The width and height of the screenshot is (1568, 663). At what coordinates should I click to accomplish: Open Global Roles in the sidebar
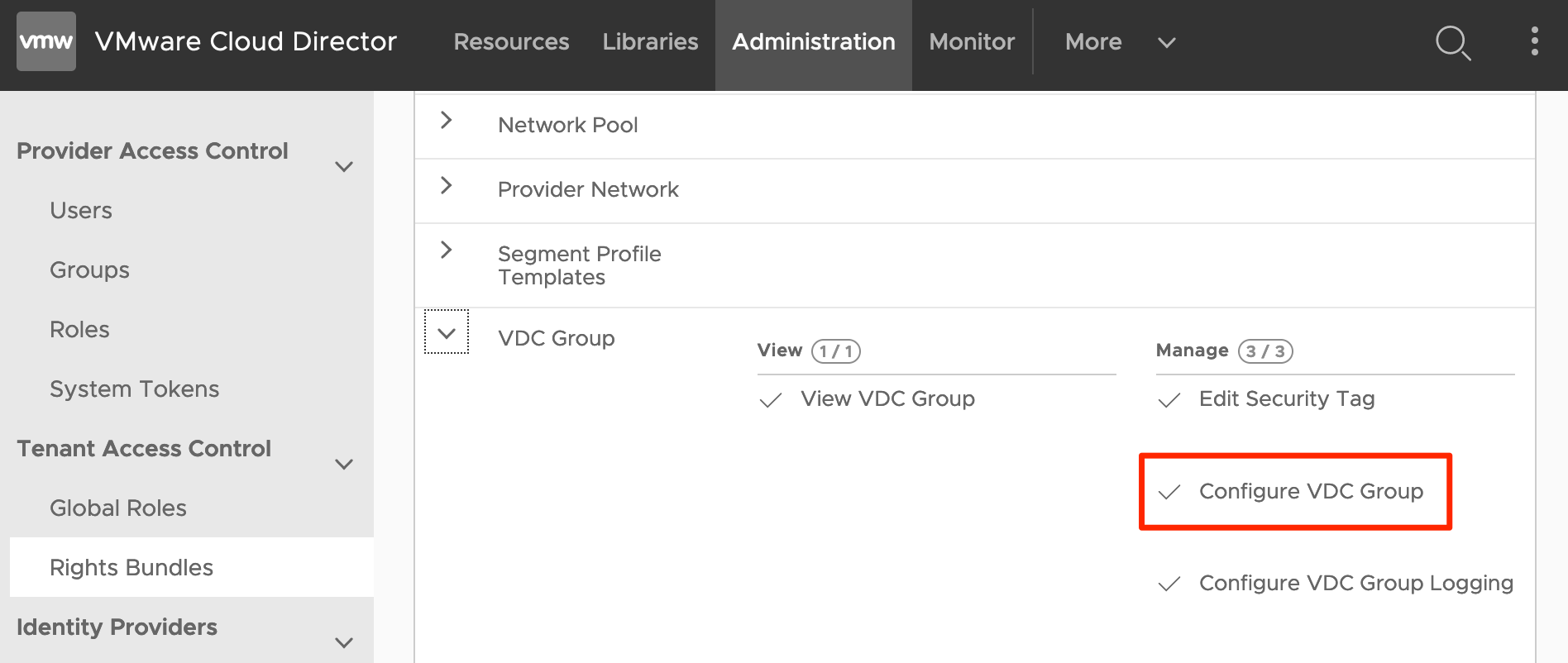point(118,508)
